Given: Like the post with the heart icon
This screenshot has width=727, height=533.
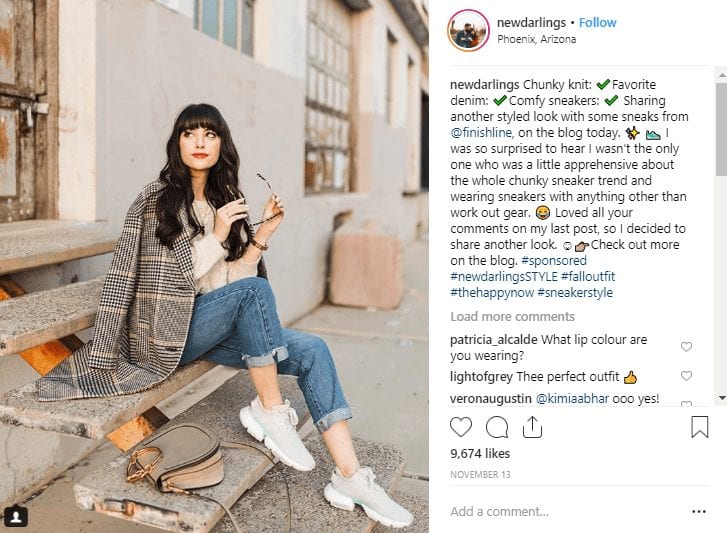Looking at the screenshot, I should tap(461, 427).
